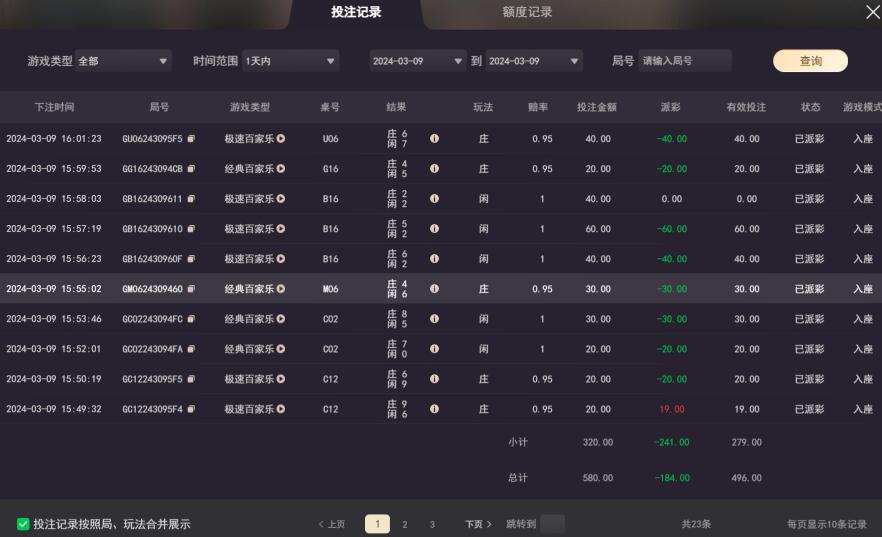Copy round number GC02243094FA
Screen dimensions: 882x537
(x=191, y=349)
